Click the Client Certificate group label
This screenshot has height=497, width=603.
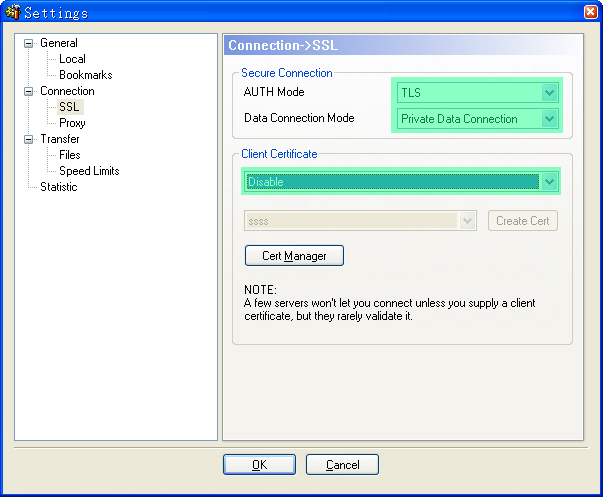279,154
